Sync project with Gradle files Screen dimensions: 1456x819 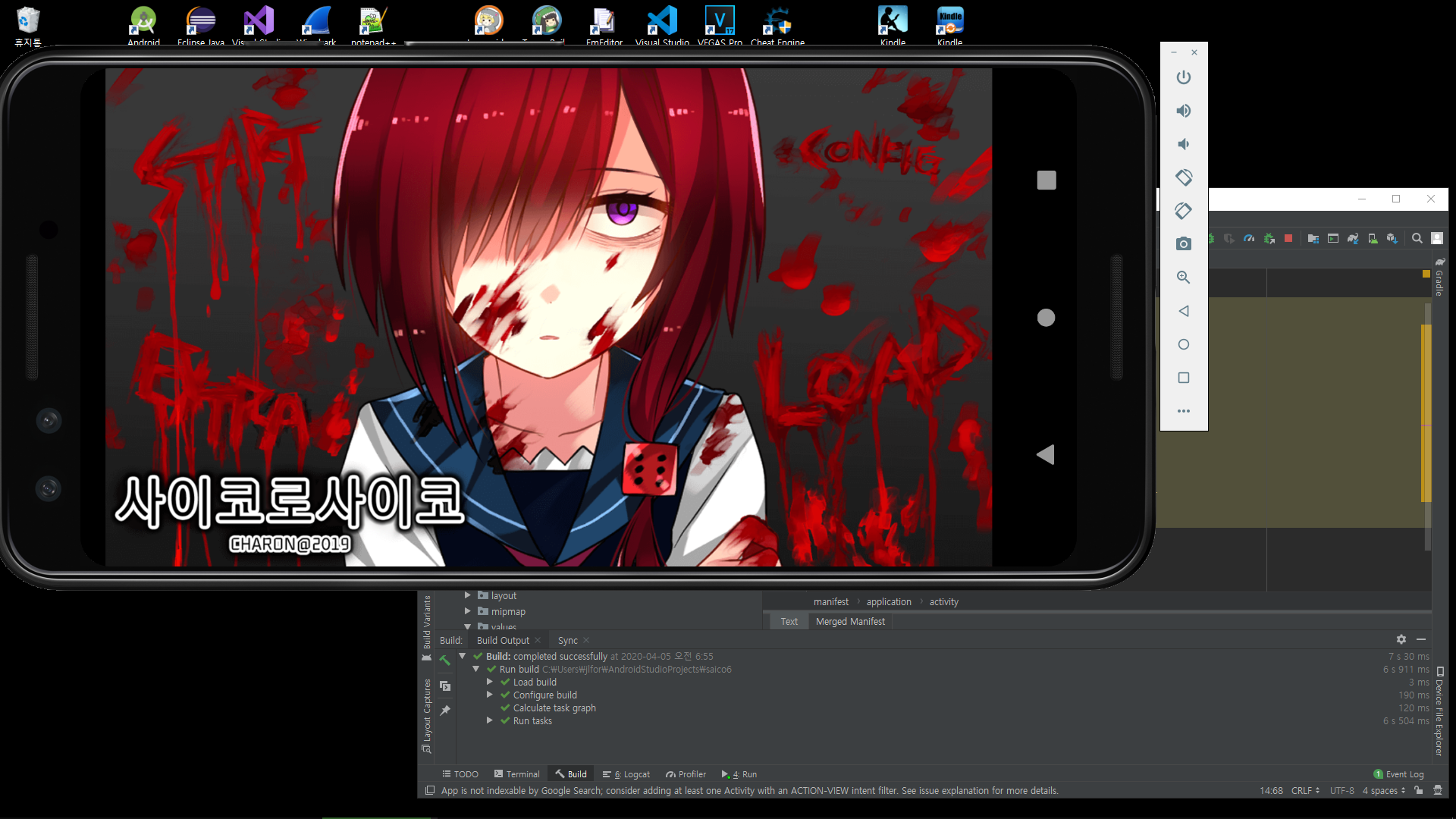point(1353,238)
